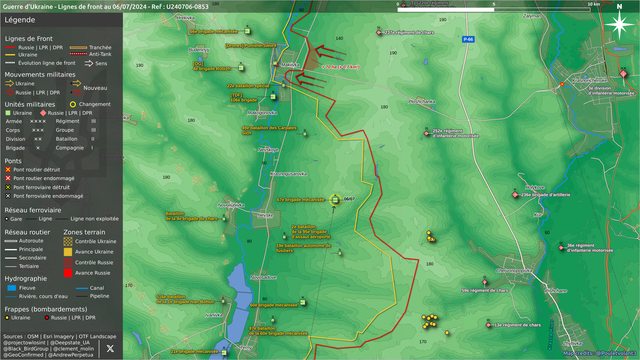
Task: Click the @GeoConfirmed source credit
Action: [23, 355]
